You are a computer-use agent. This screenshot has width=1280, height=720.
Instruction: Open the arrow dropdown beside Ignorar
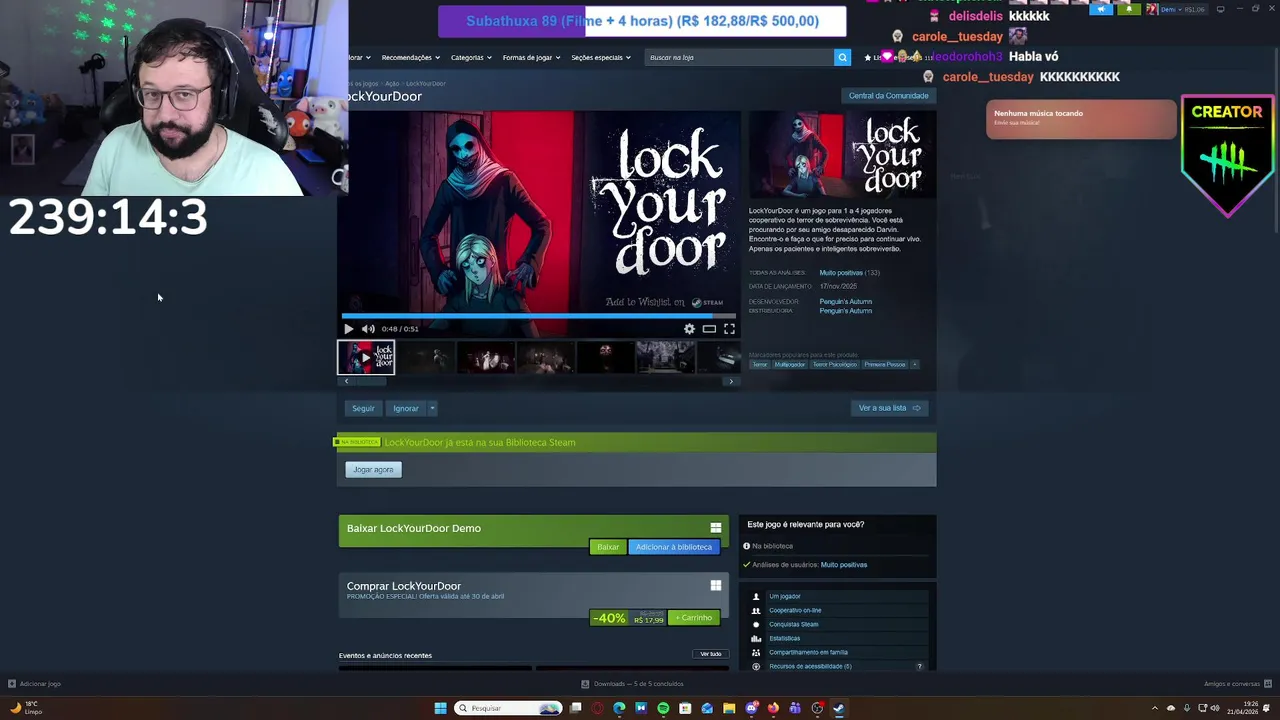[x=432, y=408]
